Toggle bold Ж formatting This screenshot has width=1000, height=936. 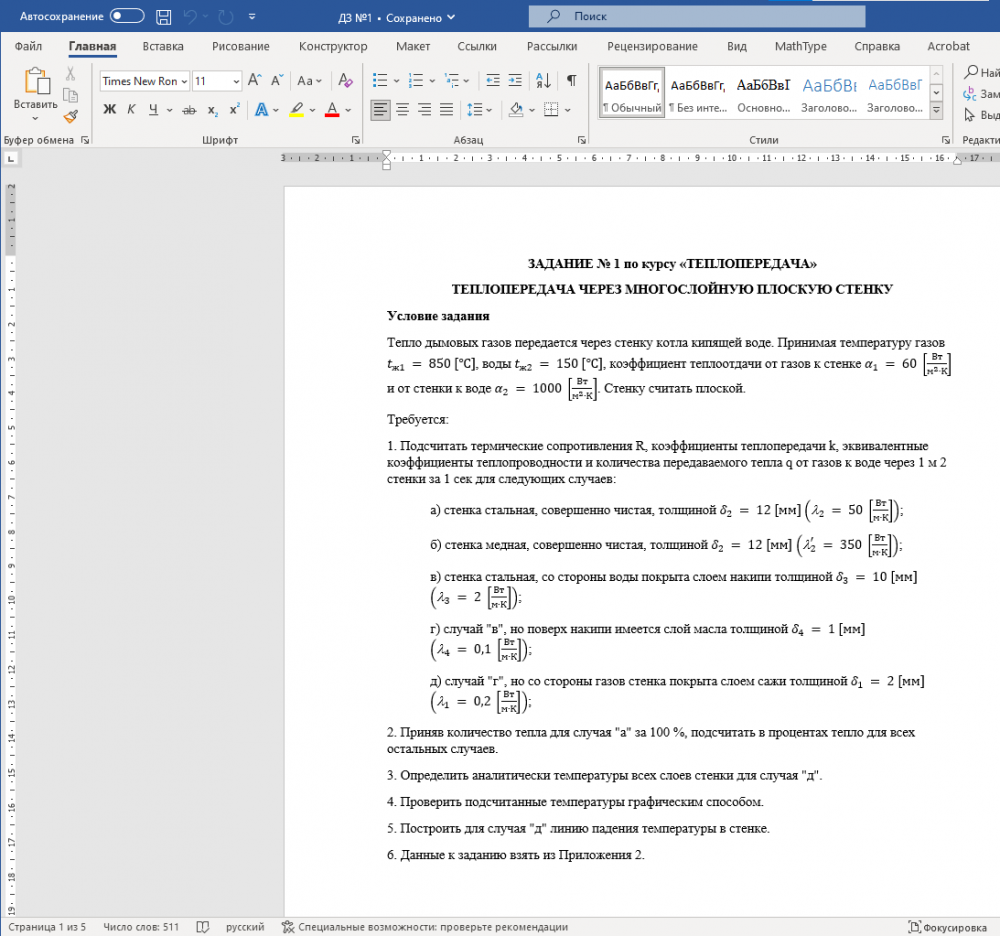click(110, 110)
